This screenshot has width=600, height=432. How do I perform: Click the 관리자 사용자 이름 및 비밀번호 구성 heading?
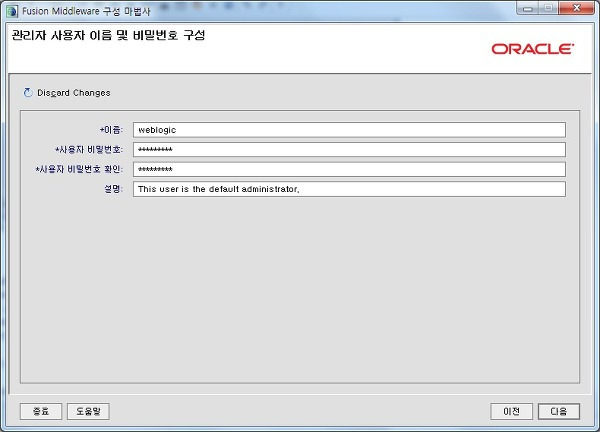tap(109, 35)
